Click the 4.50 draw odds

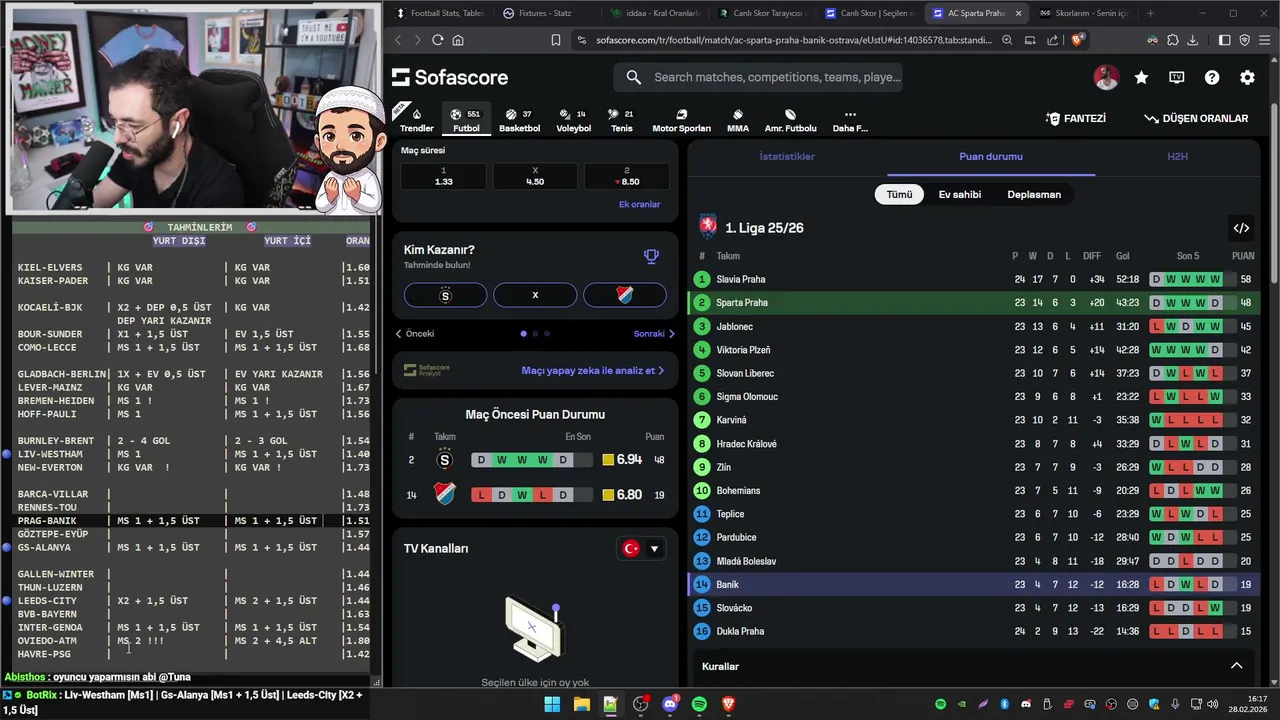coord(535,176)
